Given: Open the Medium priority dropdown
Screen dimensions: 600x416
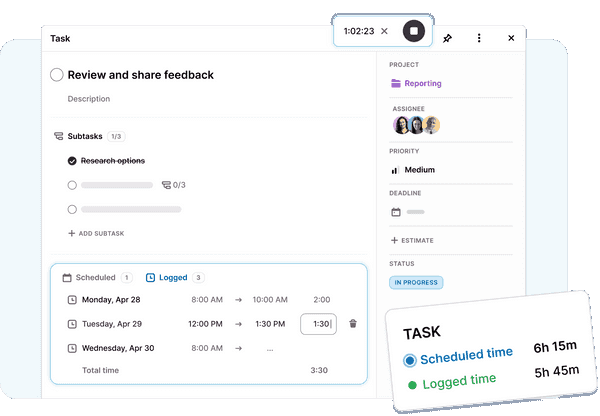Looking at the screenshot, I should tap(413, 170).
